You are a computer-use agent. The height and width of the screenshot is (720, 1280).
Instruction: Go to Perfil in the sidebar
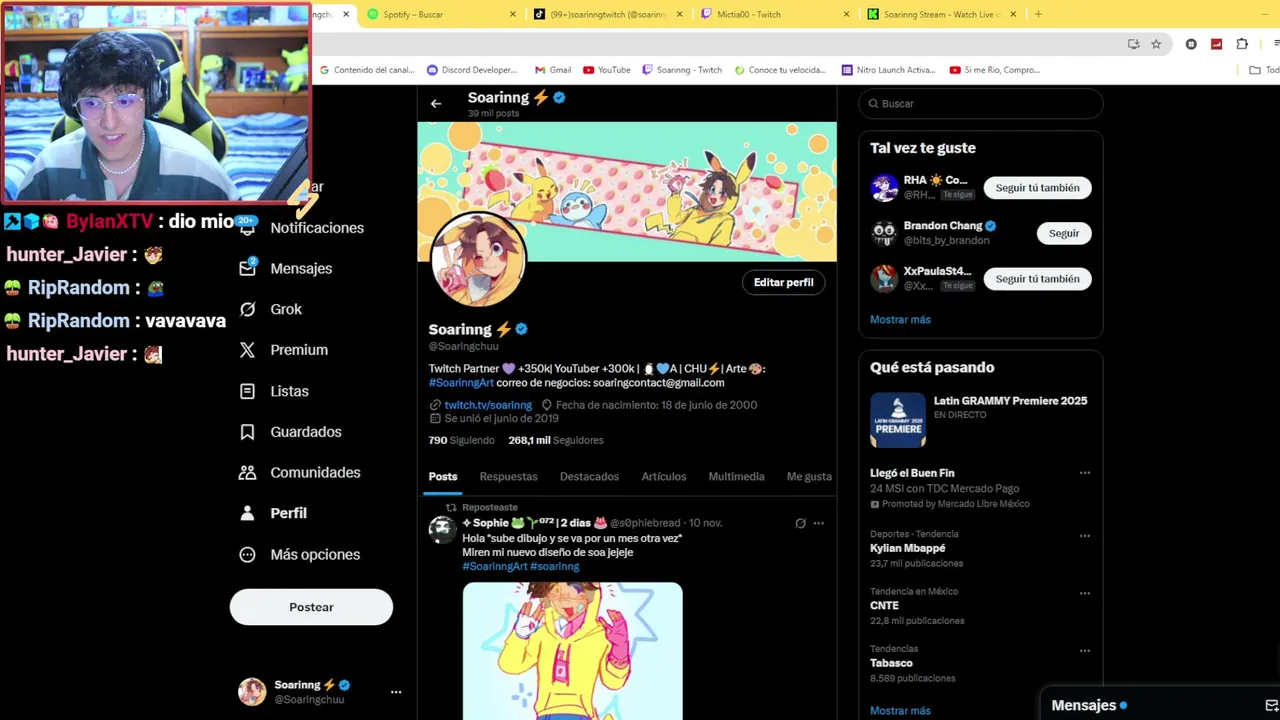click(273, 513)
